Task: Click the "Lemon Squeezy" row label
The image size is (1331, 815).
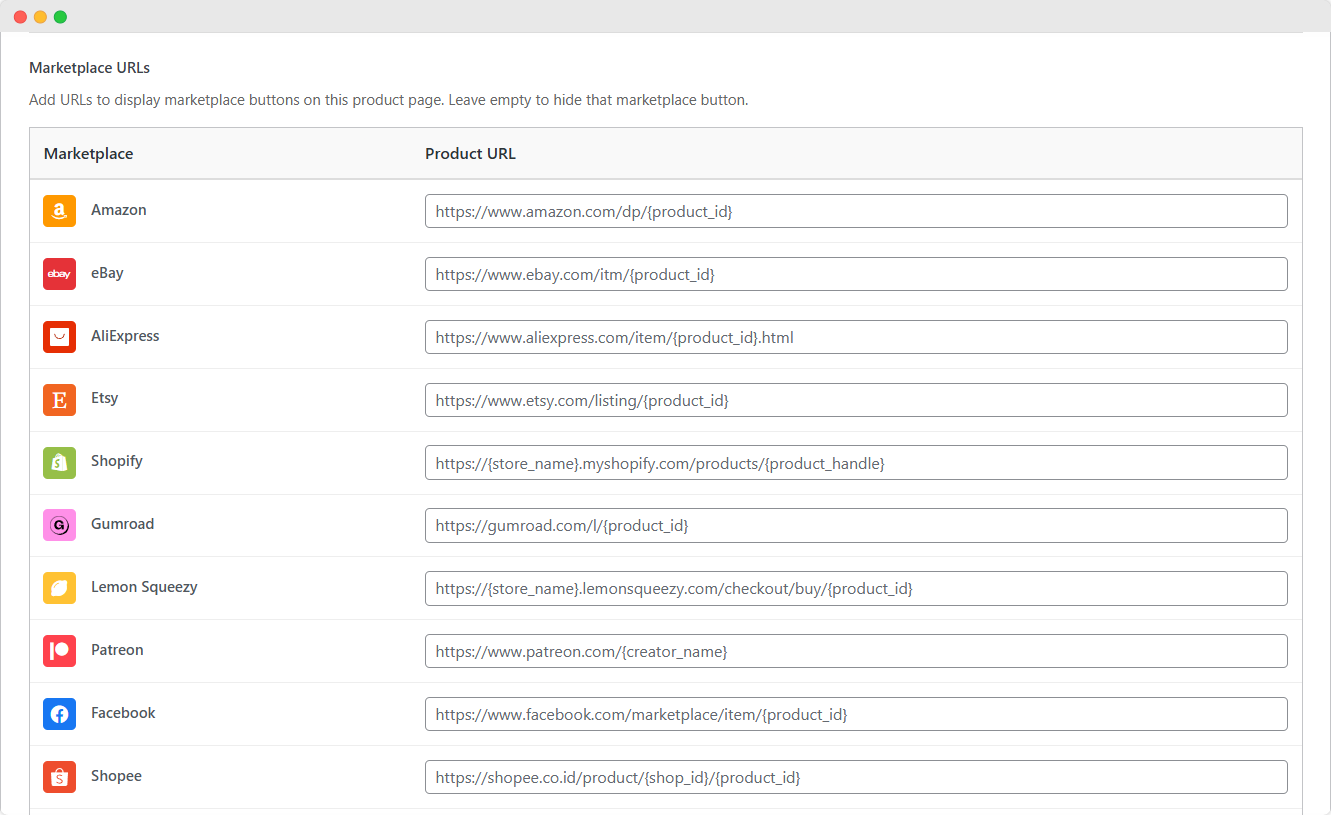Action: pyautogui.click(x=144, y=587)
